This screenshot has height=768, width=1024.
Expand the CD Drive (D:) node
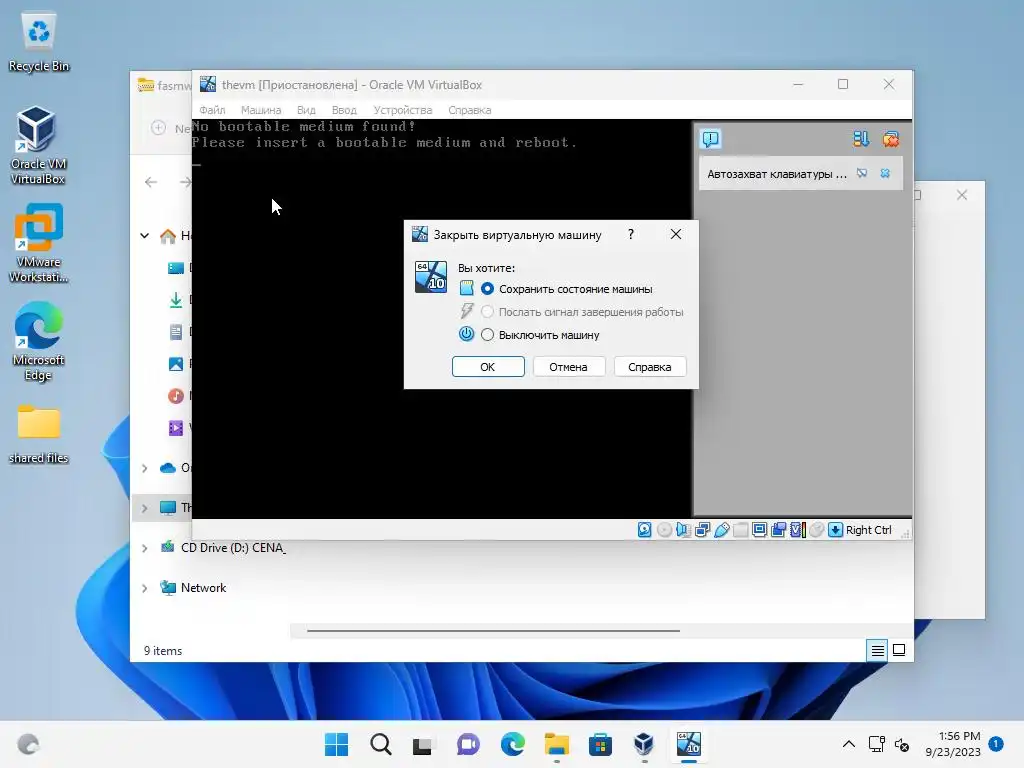click(x=144, y=548)
